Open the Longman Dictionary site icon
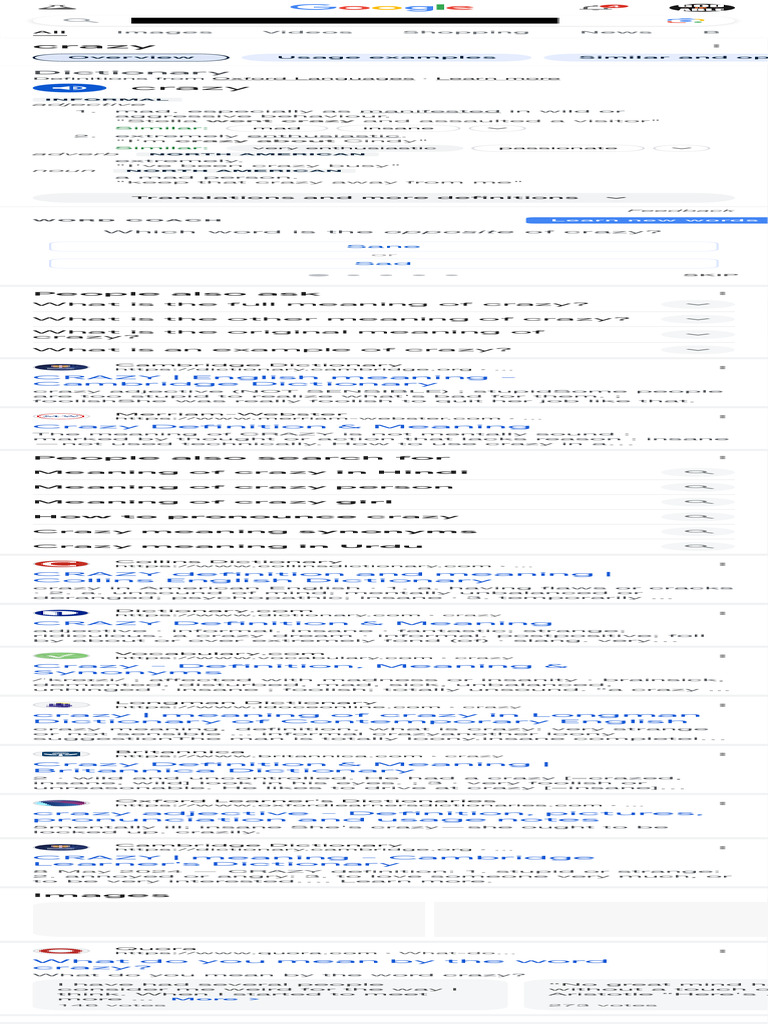Screen dimensions: 768x1024 (x=61, y=705)
